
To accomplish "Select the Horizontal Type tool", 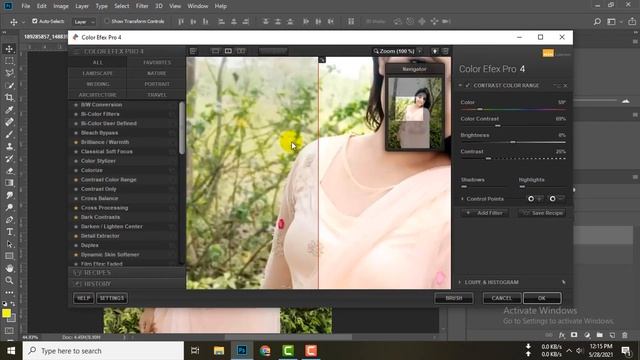I will click(x=9, y=232).
